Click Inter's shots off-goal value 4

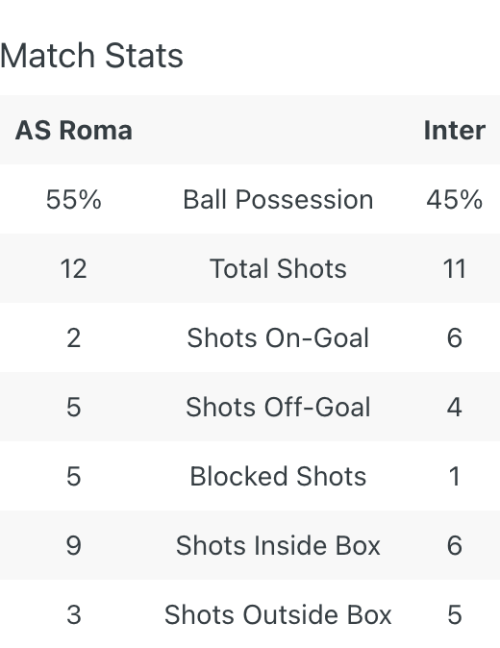coord(455,407)
